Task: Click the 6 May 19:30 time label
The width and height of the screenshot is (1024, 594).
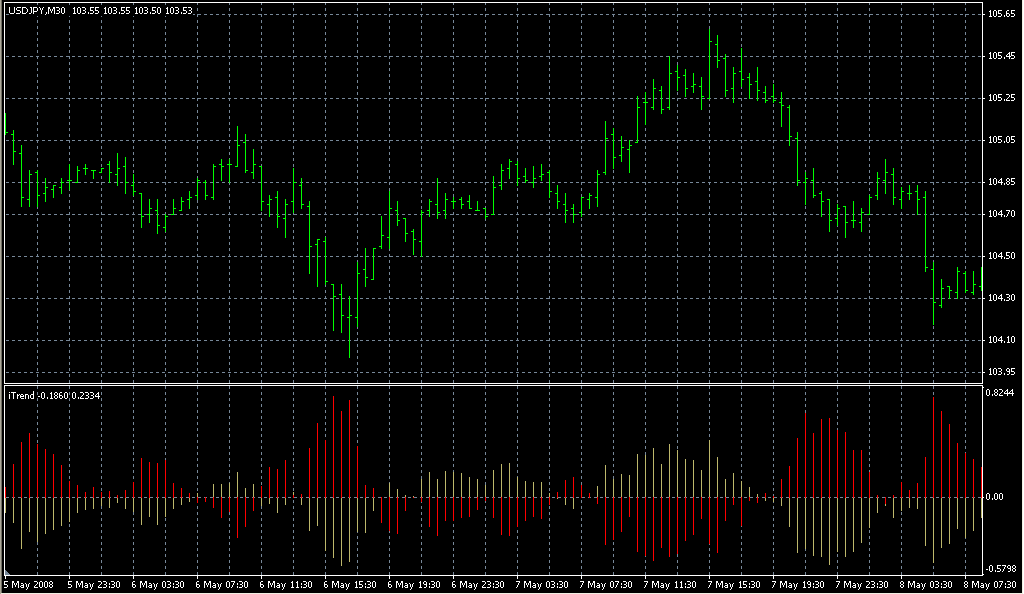Action: [x=414, y=585]
